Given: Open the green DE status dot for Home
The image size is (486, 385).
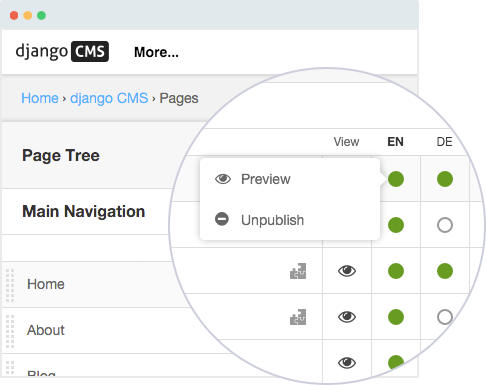Looking at the screenshot, I should [x=445, y=271].
